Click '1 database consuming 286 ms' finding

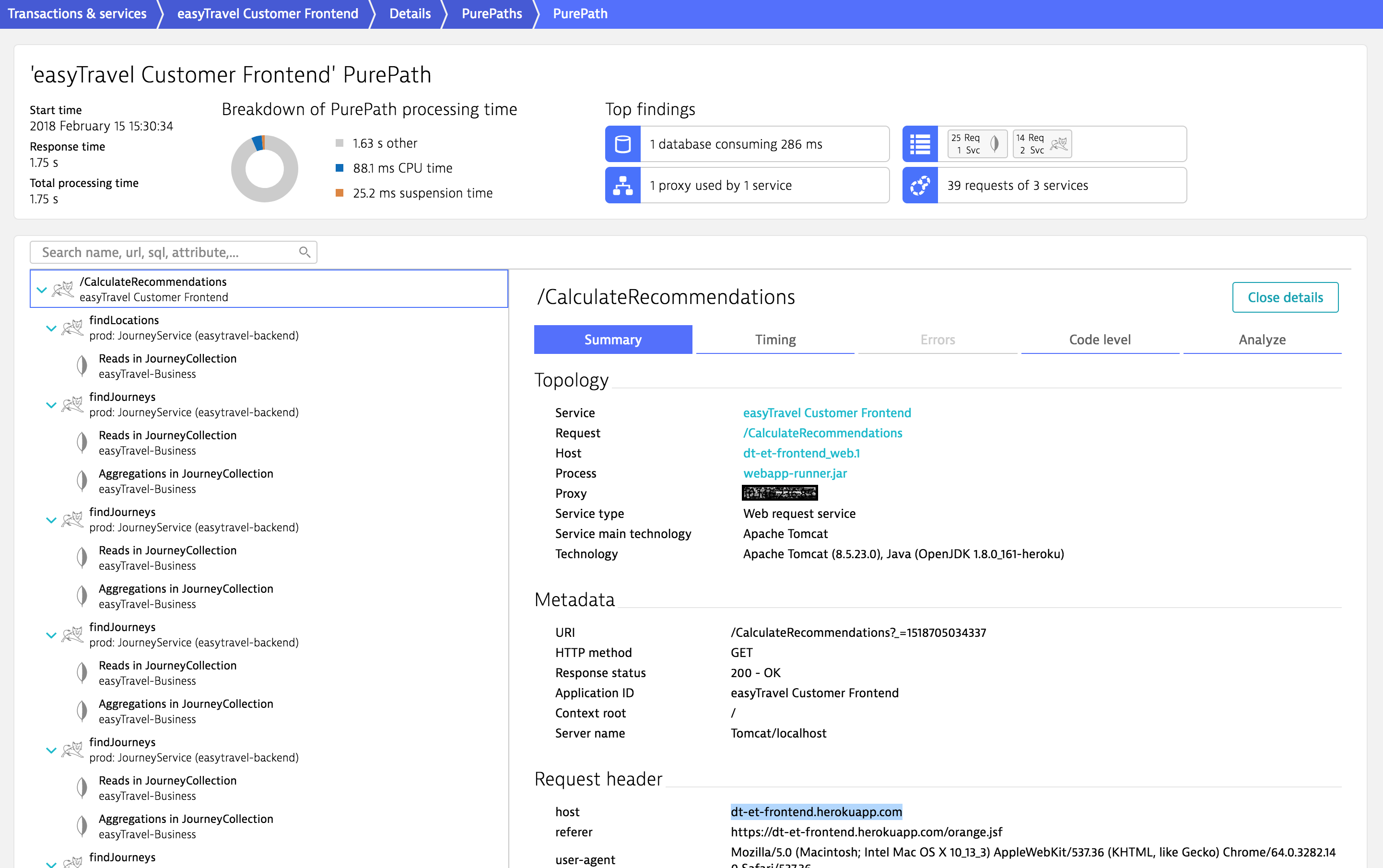747,144
